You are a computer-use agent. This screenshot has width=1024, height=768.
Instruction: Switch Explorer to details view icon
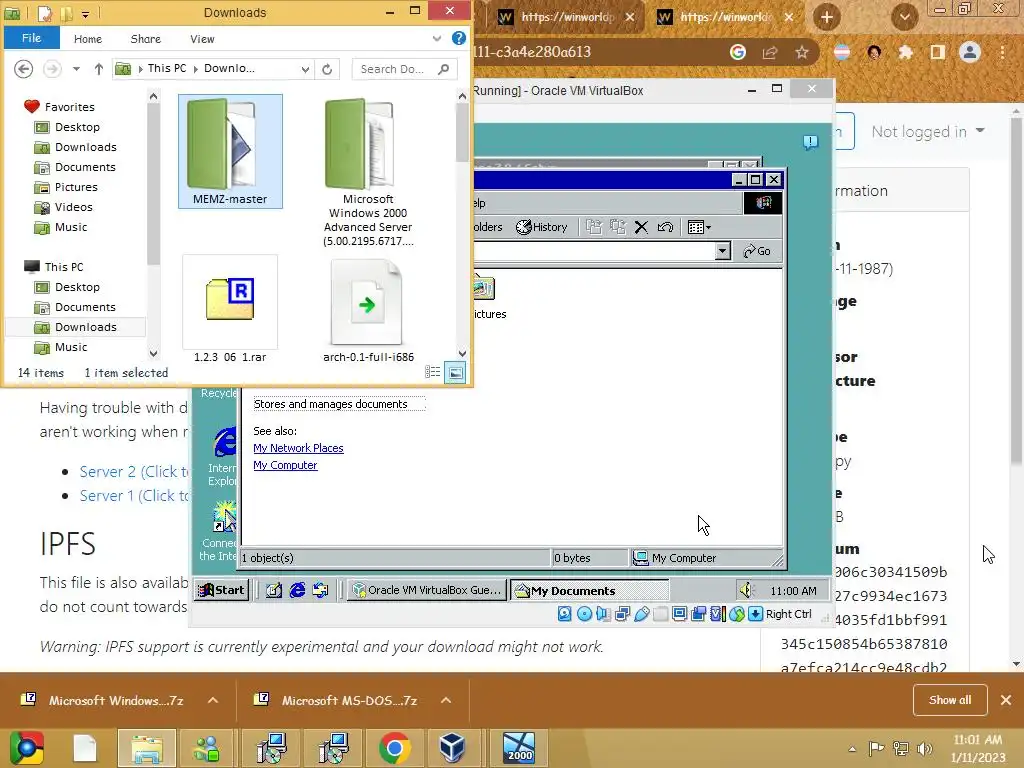coord(432,372)
